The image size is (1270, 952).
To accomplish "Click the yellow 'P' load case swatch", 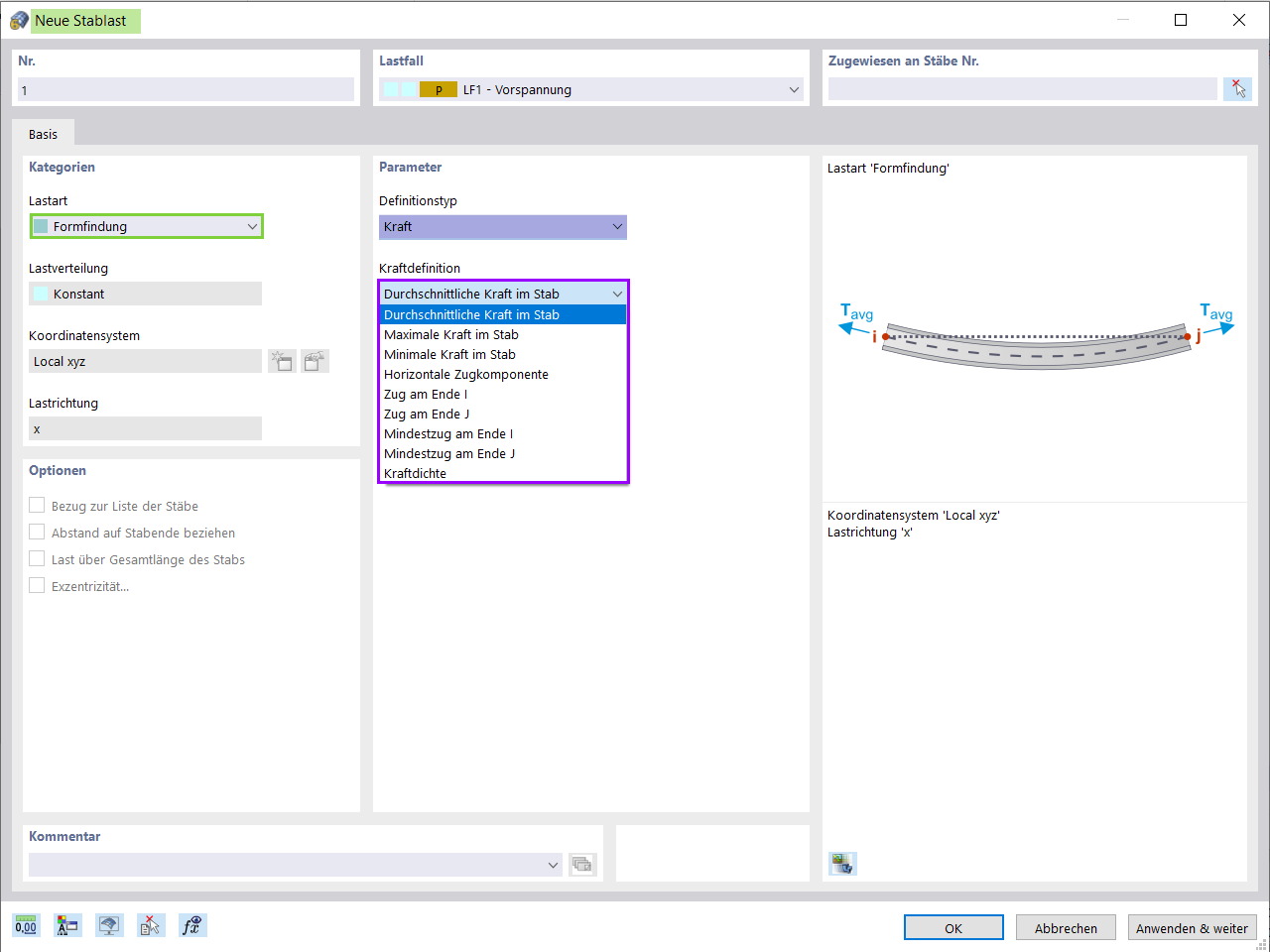I will (439, 89).
